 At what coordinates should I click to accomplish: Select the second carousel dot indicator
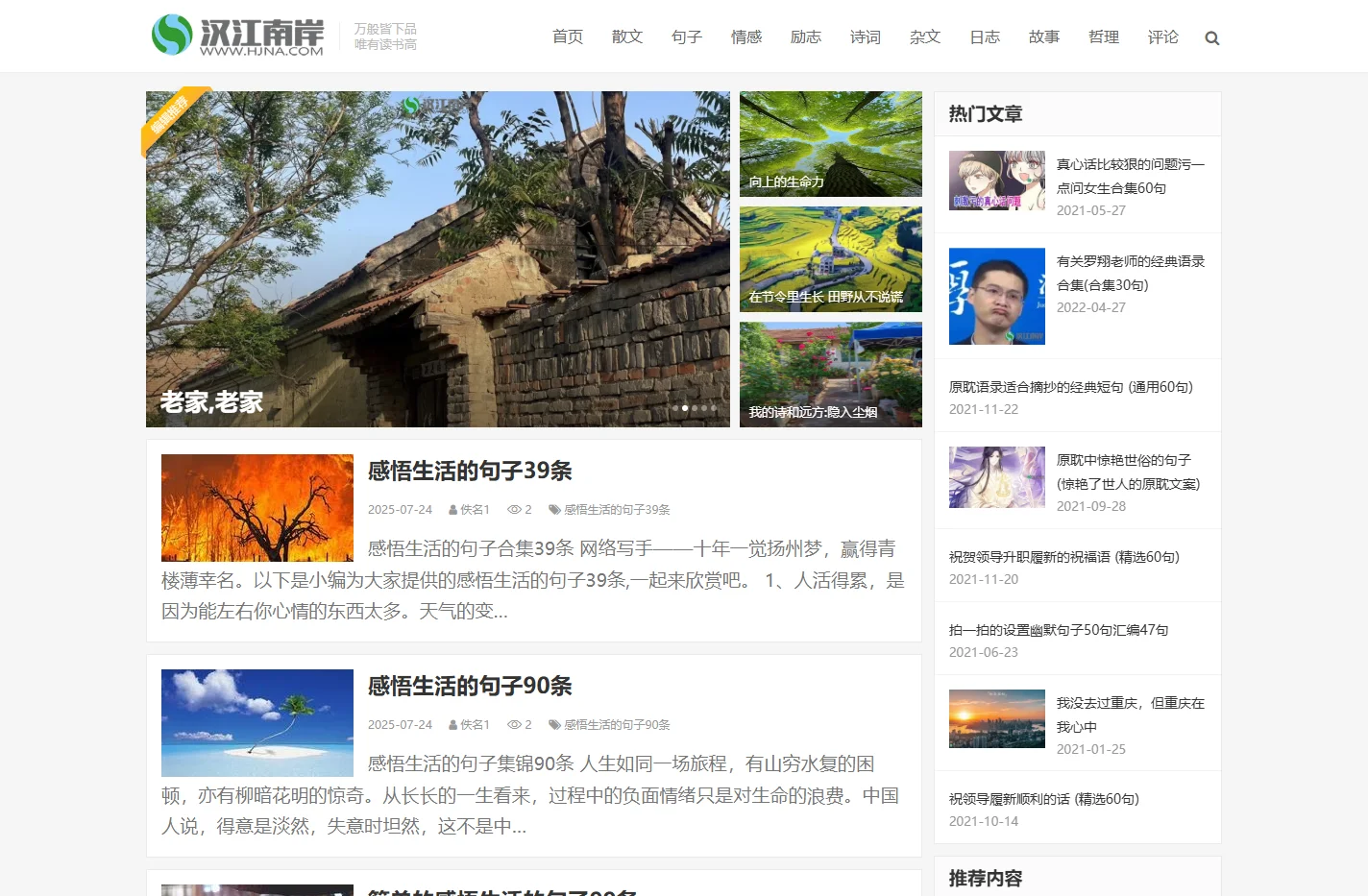(x=685, y=408)
